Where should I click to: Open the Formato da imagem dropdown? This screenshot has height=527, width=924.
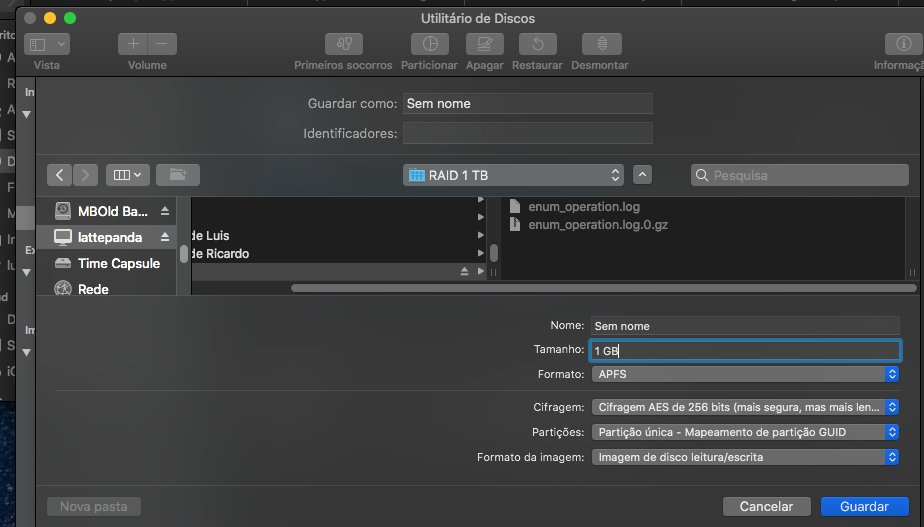click(x=745, y=457)
